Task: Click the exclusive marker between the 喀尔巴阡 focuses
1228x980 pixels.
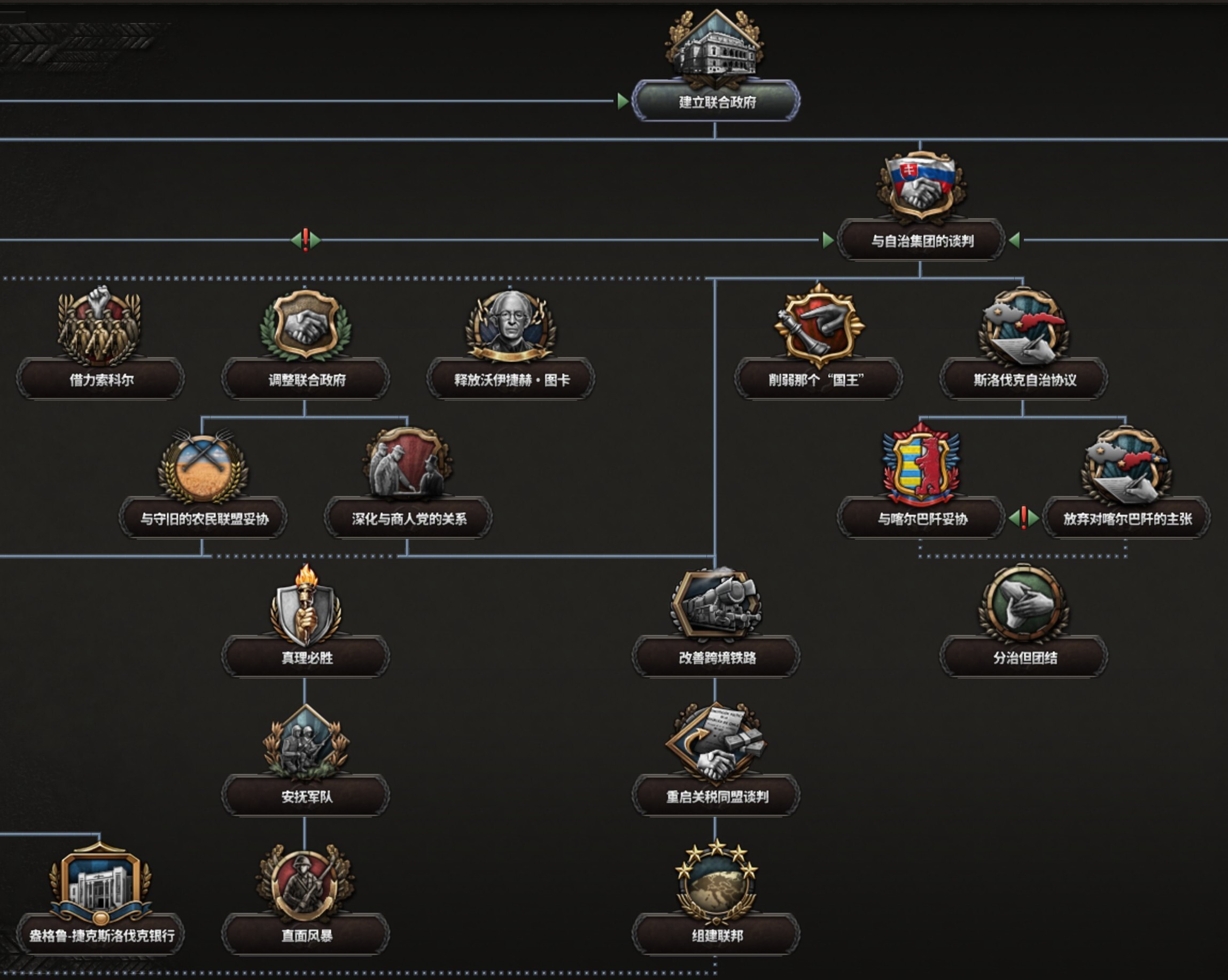Action: coord(1023,518)
